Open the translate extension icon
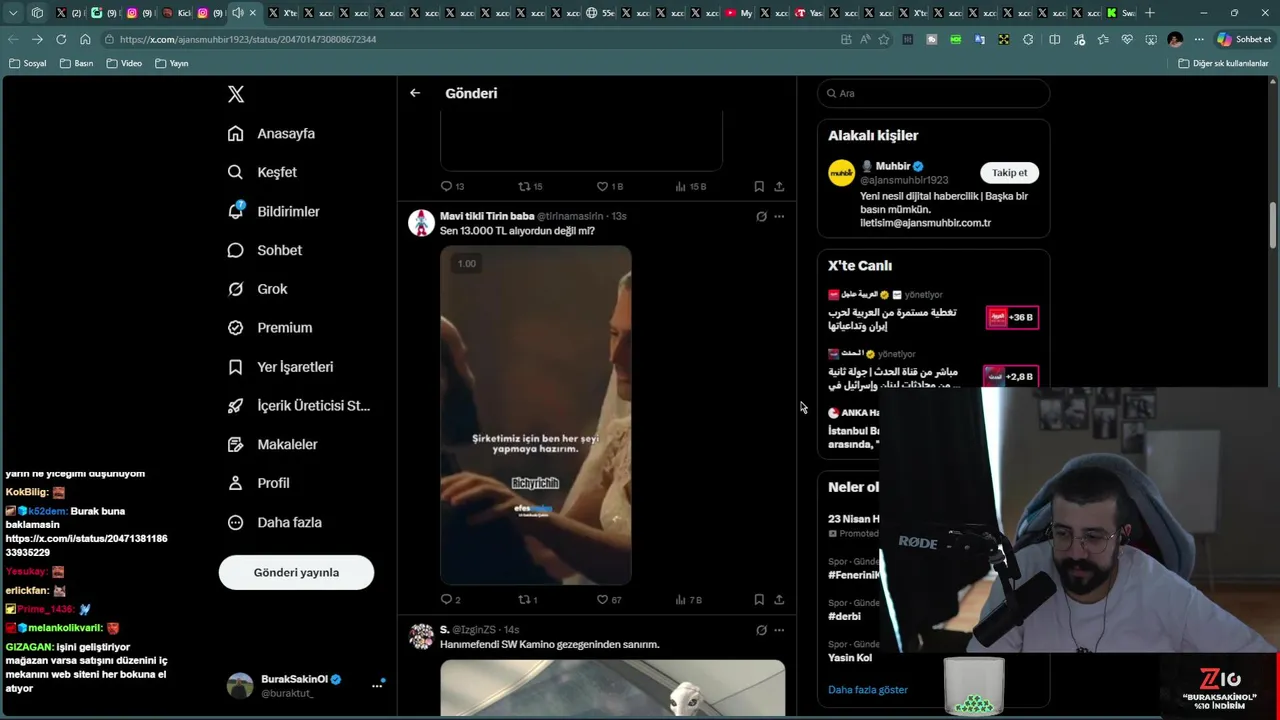The height and width of the screenshot is (720, 1280). click(979, 40)
